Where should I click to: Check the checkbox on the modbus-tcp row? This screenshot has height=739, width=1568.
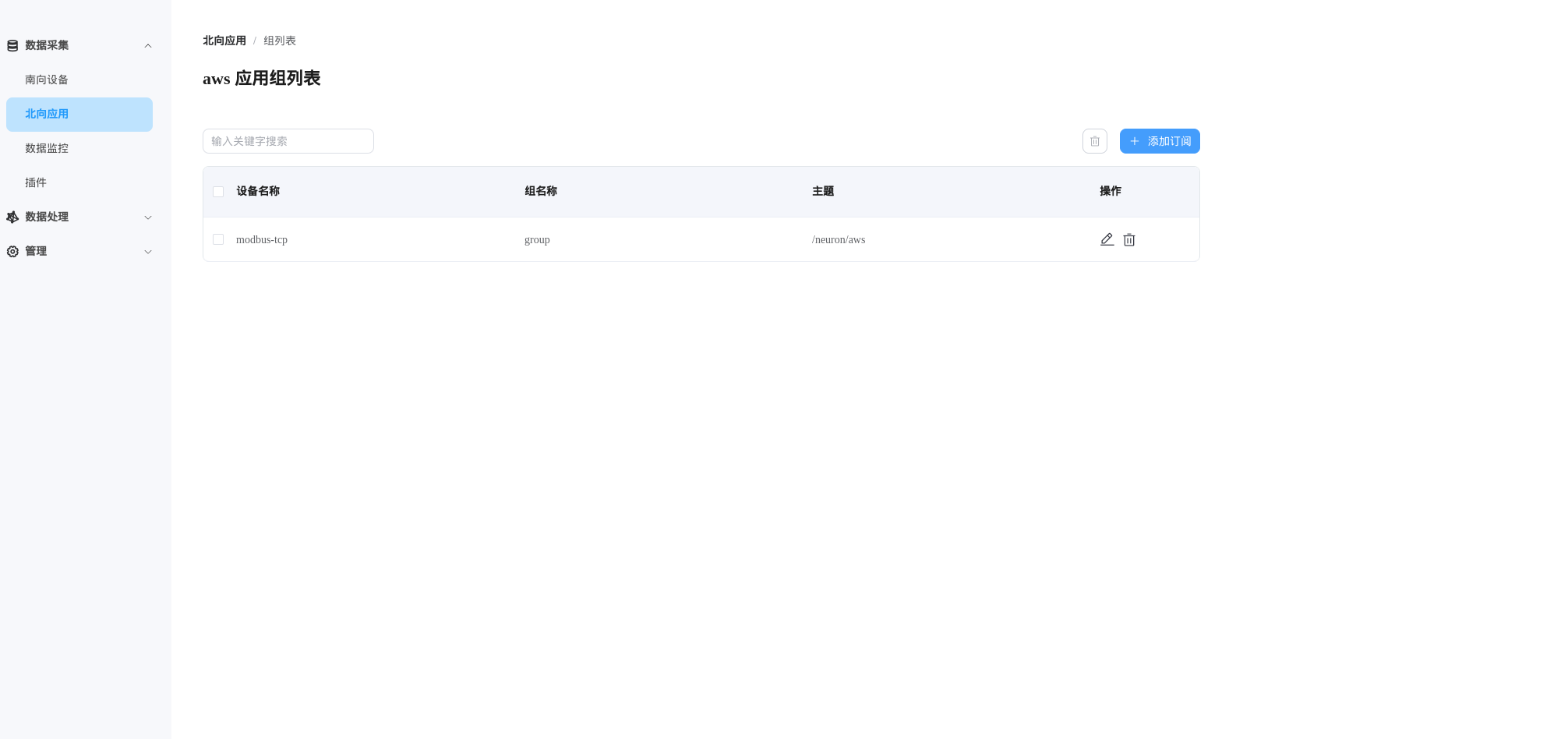click(x=218, y=239)
